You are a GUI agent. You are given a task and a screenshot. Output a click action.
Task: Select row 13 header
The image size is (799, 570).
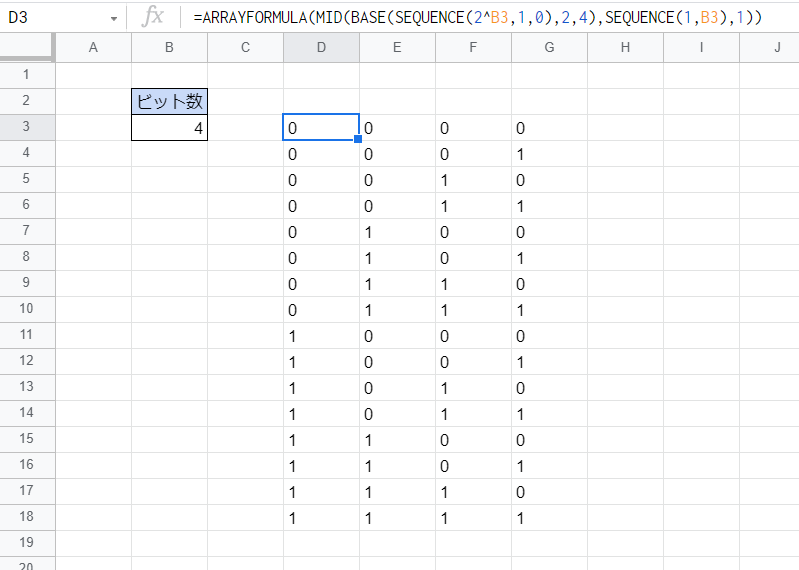(26, 387)
